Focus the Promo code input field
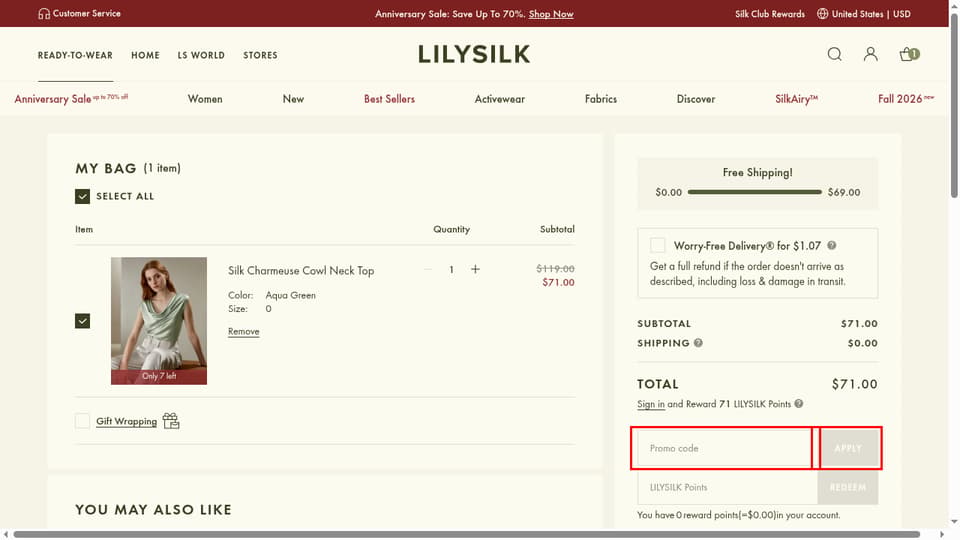 724,448
